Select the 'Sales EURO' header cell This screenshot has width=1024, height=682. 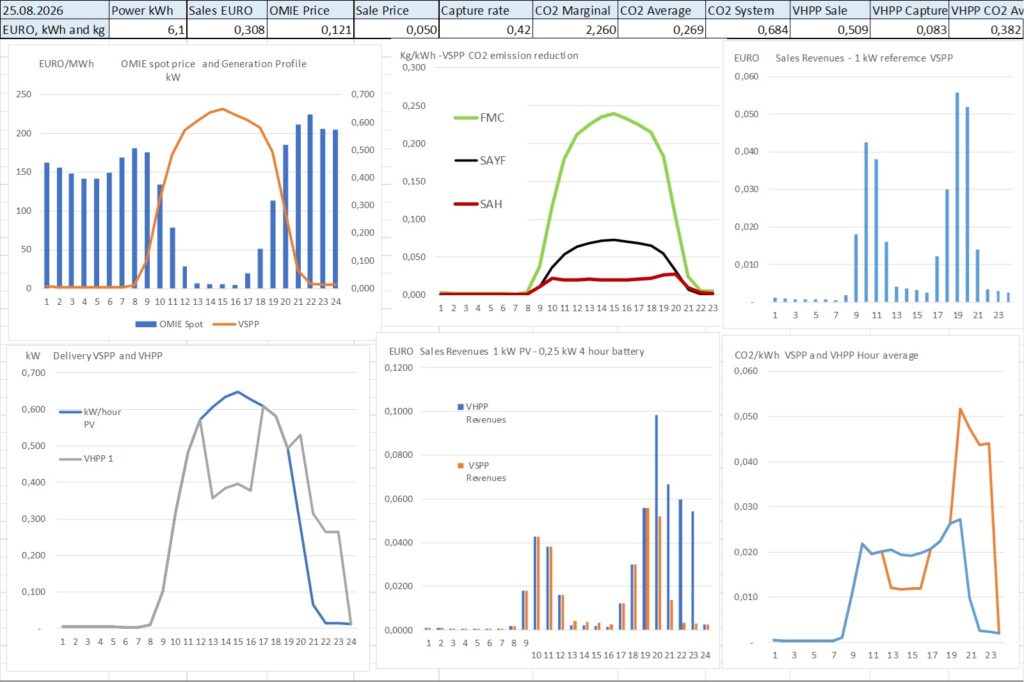point(227,10)
